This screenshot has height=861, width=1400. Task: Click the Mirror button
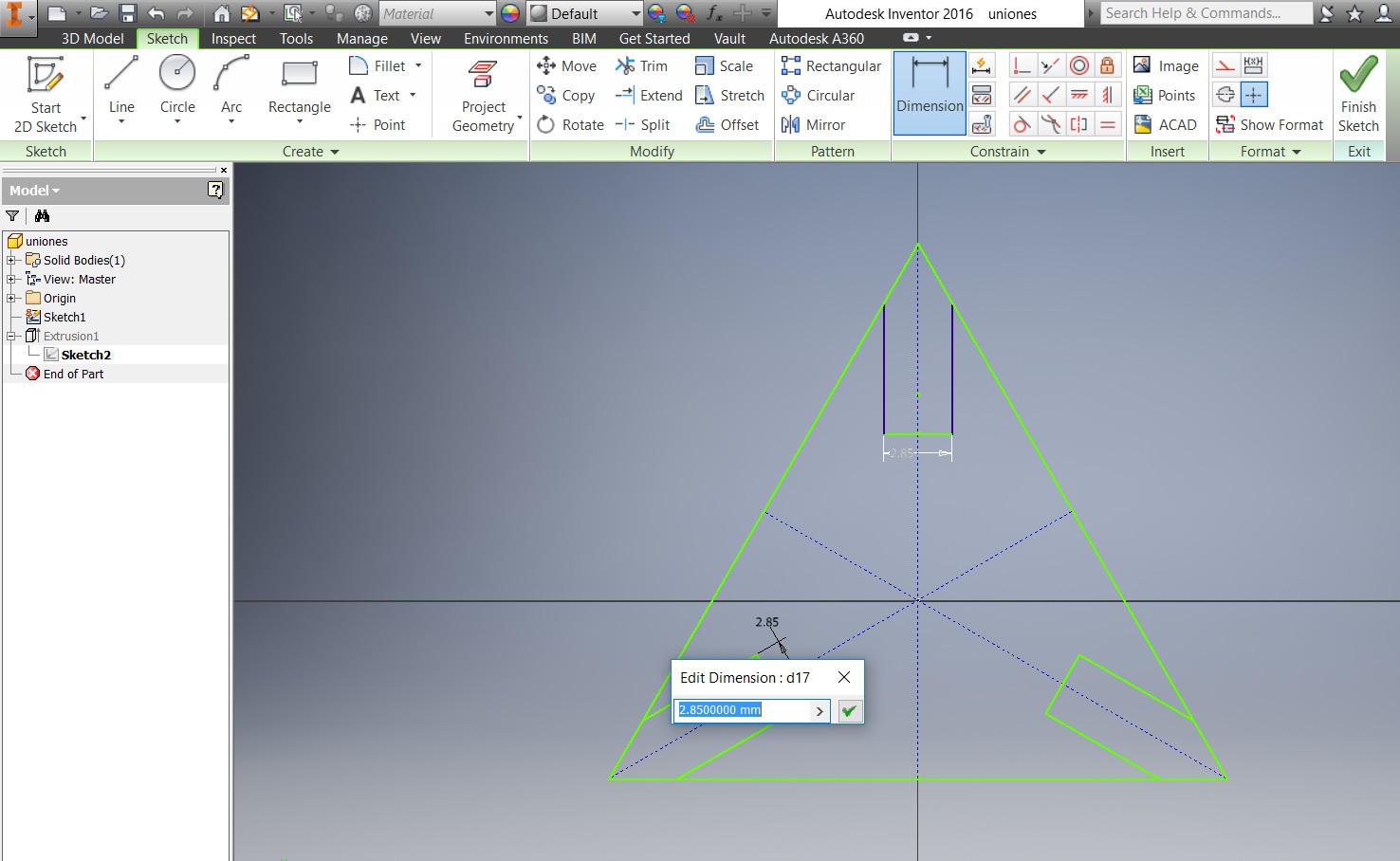[x=813, y=124]
